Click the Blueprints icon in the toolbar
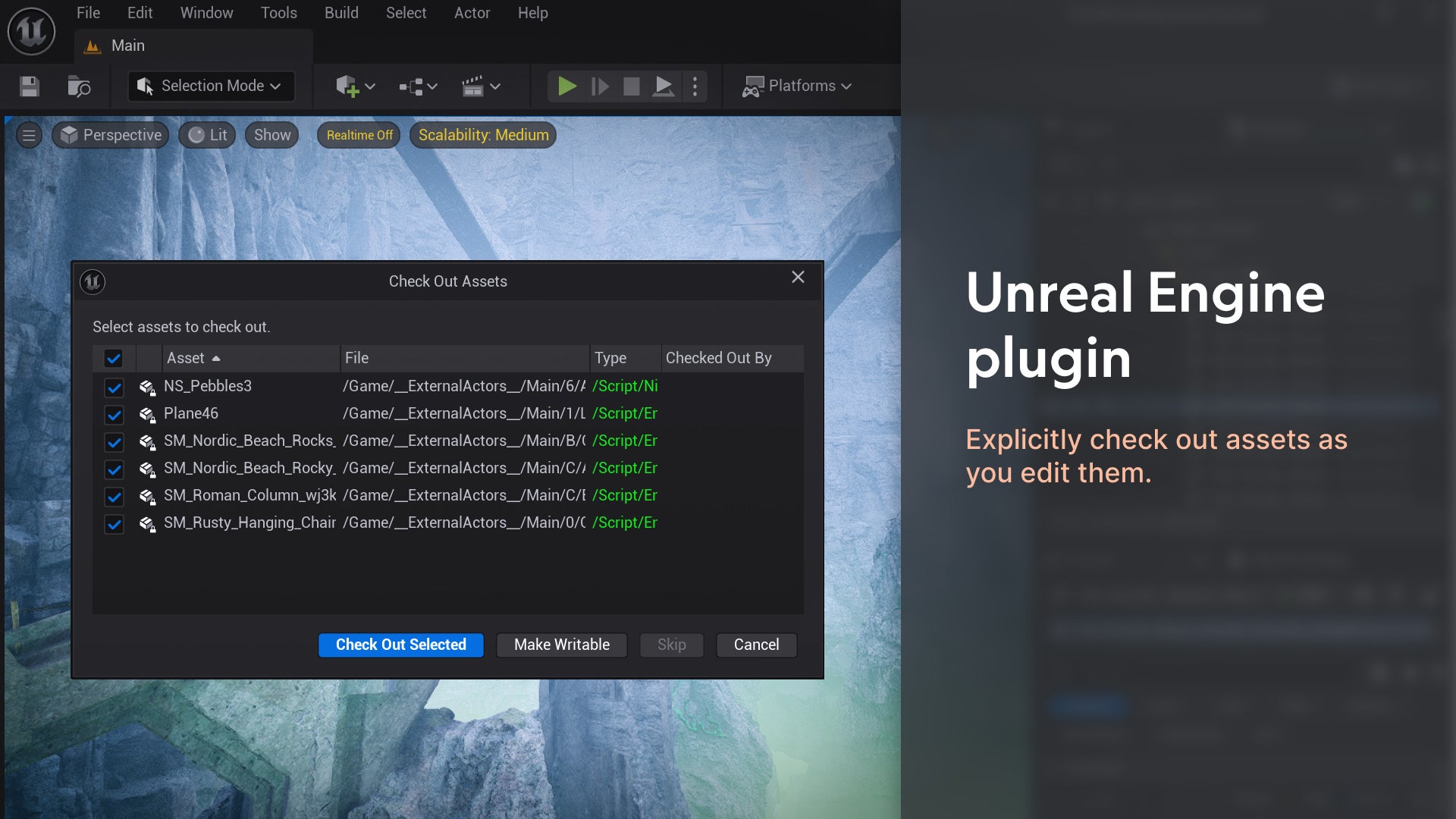 click(411, 86)
